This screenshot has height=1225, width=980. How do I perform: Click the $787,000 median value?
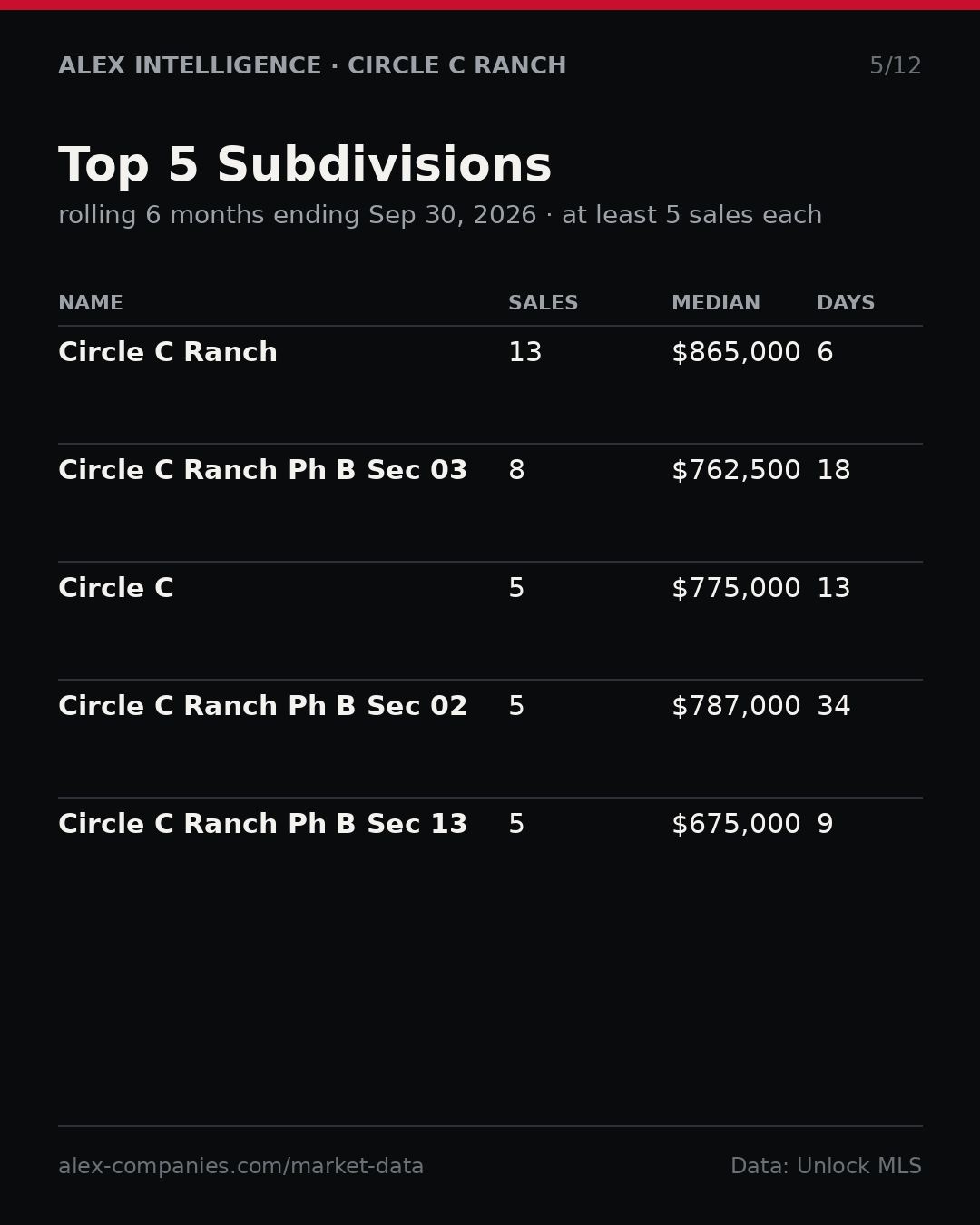point(736,707)
